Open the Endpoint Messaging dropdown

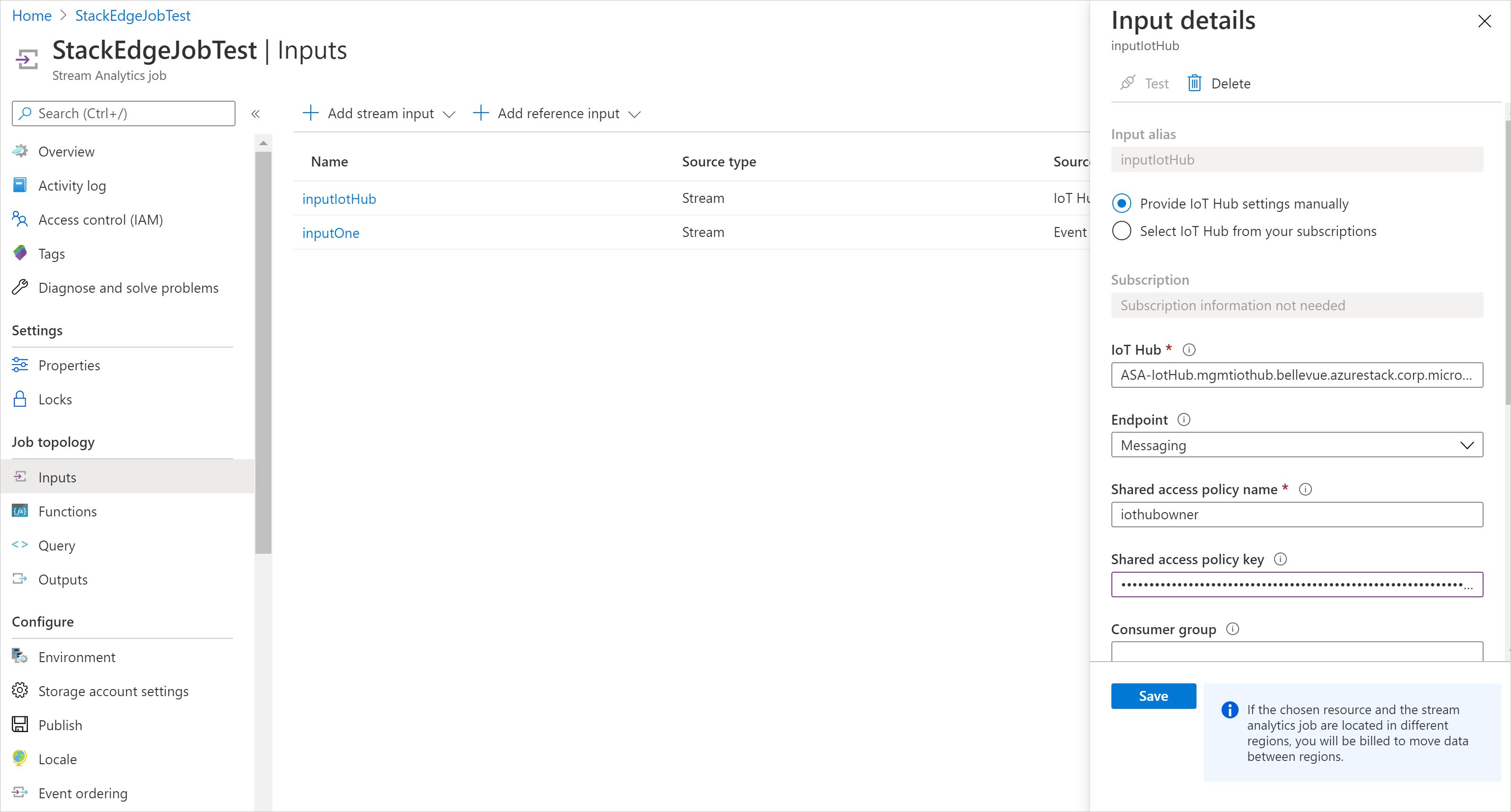pos(1296,445)
